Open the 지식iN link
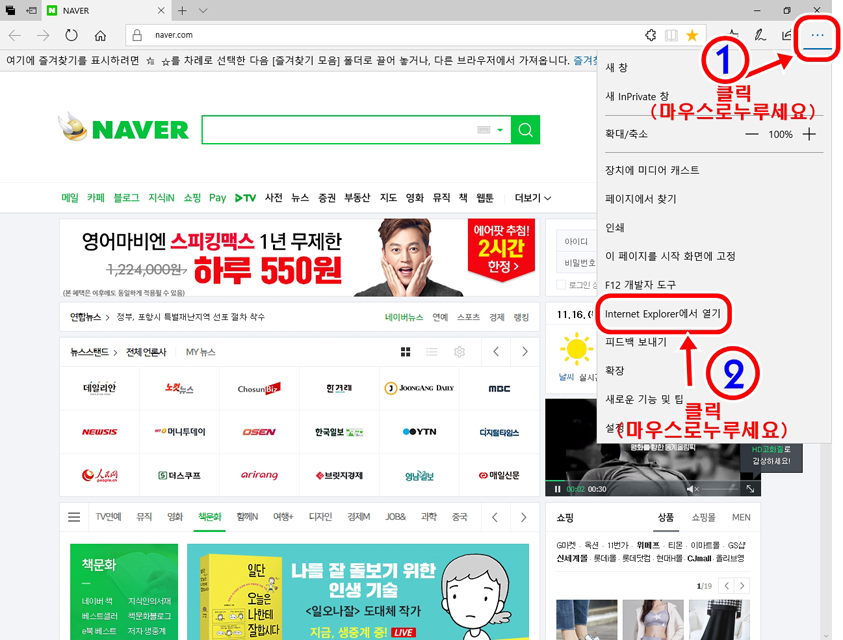The image size is (843, 640). (161, 198)
